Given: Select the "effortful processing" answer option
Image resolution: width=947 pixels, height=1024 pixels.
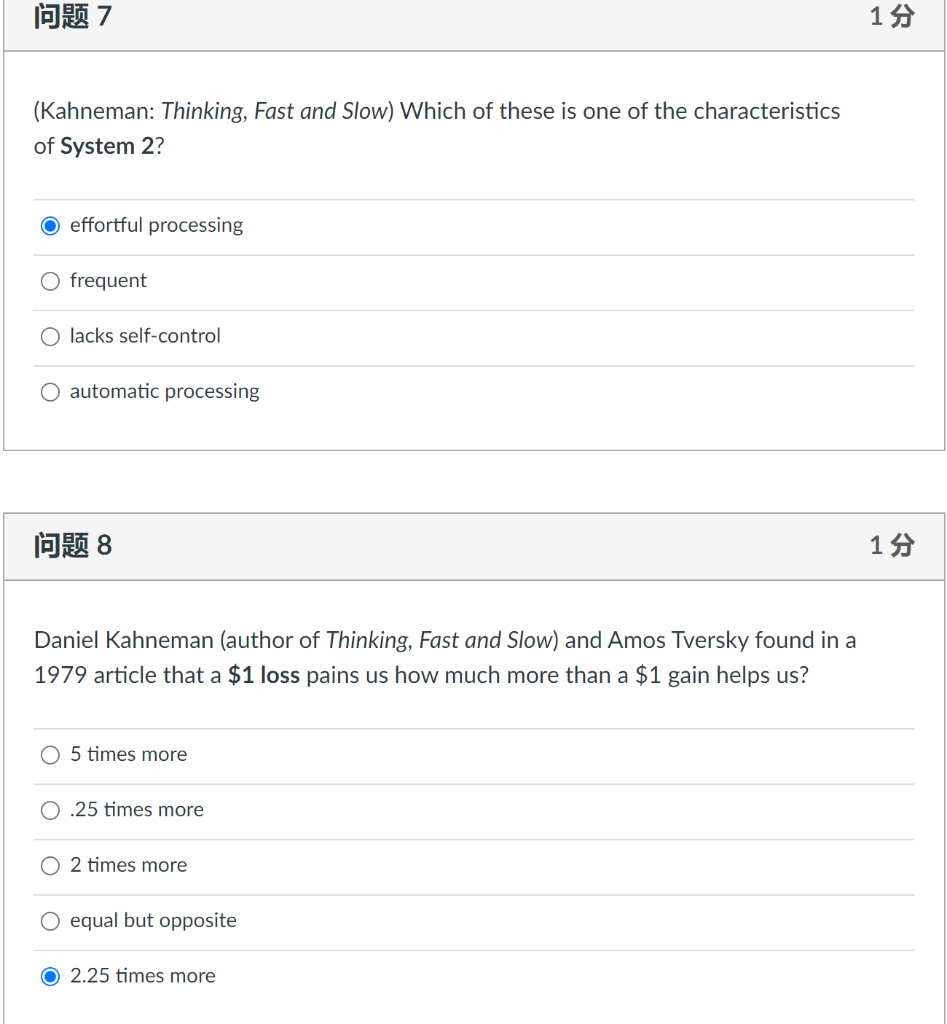Looking at the screenshot, I should (50, 225).
